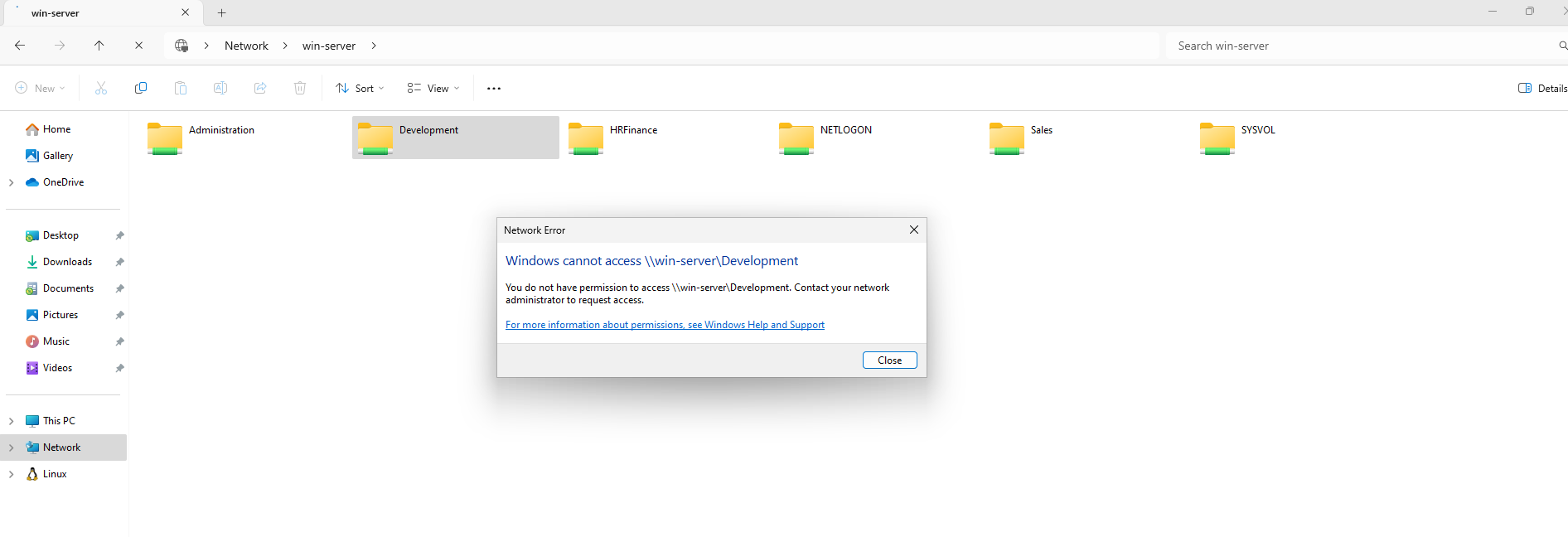Screen dimensions: 1568x537
Task: Open the Sort dropdown menu
Action: tap(360, 89)
